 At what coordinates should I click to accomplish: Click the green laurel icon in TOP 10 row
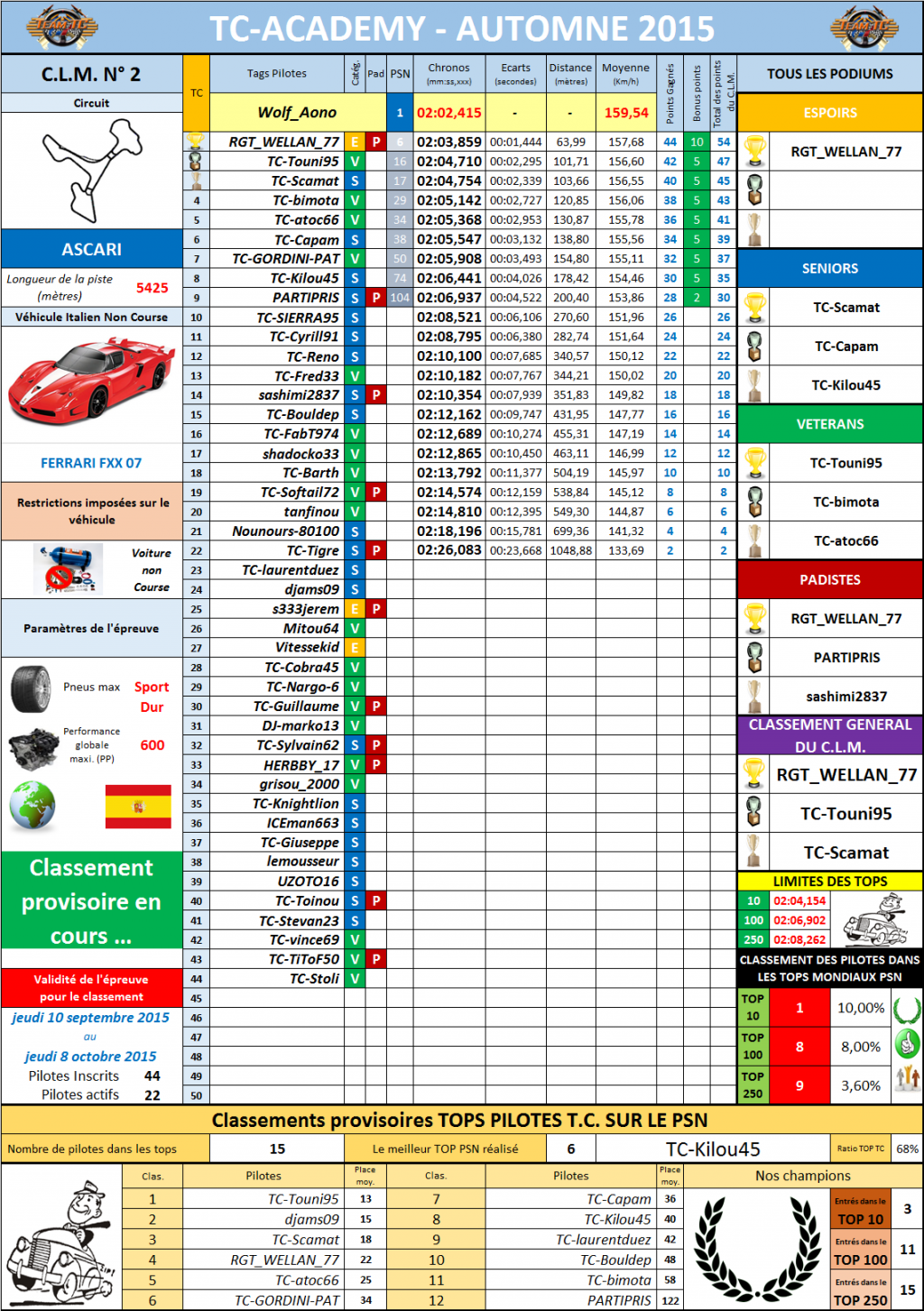[907, 1008]
